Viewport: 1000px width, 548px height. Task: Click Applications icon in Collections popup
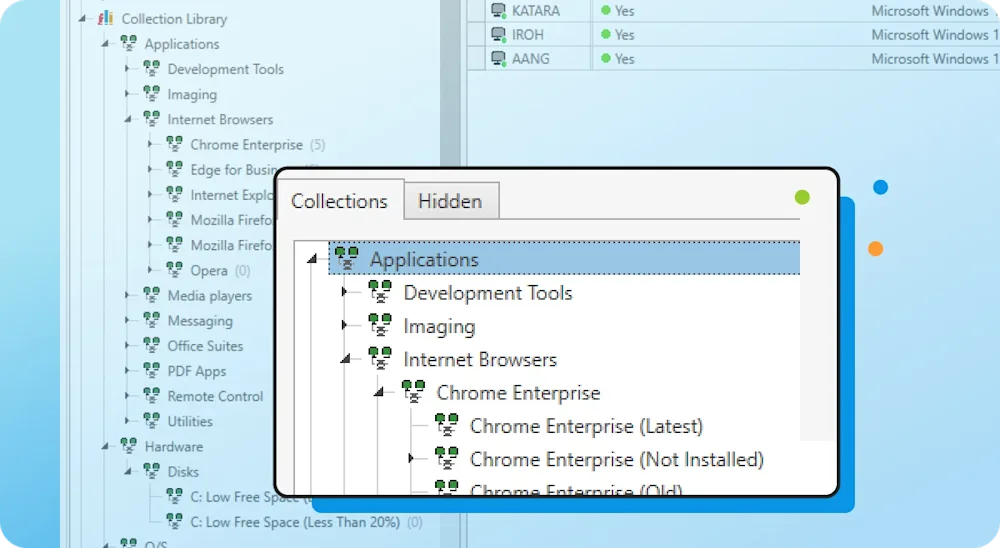coord(347,258)
